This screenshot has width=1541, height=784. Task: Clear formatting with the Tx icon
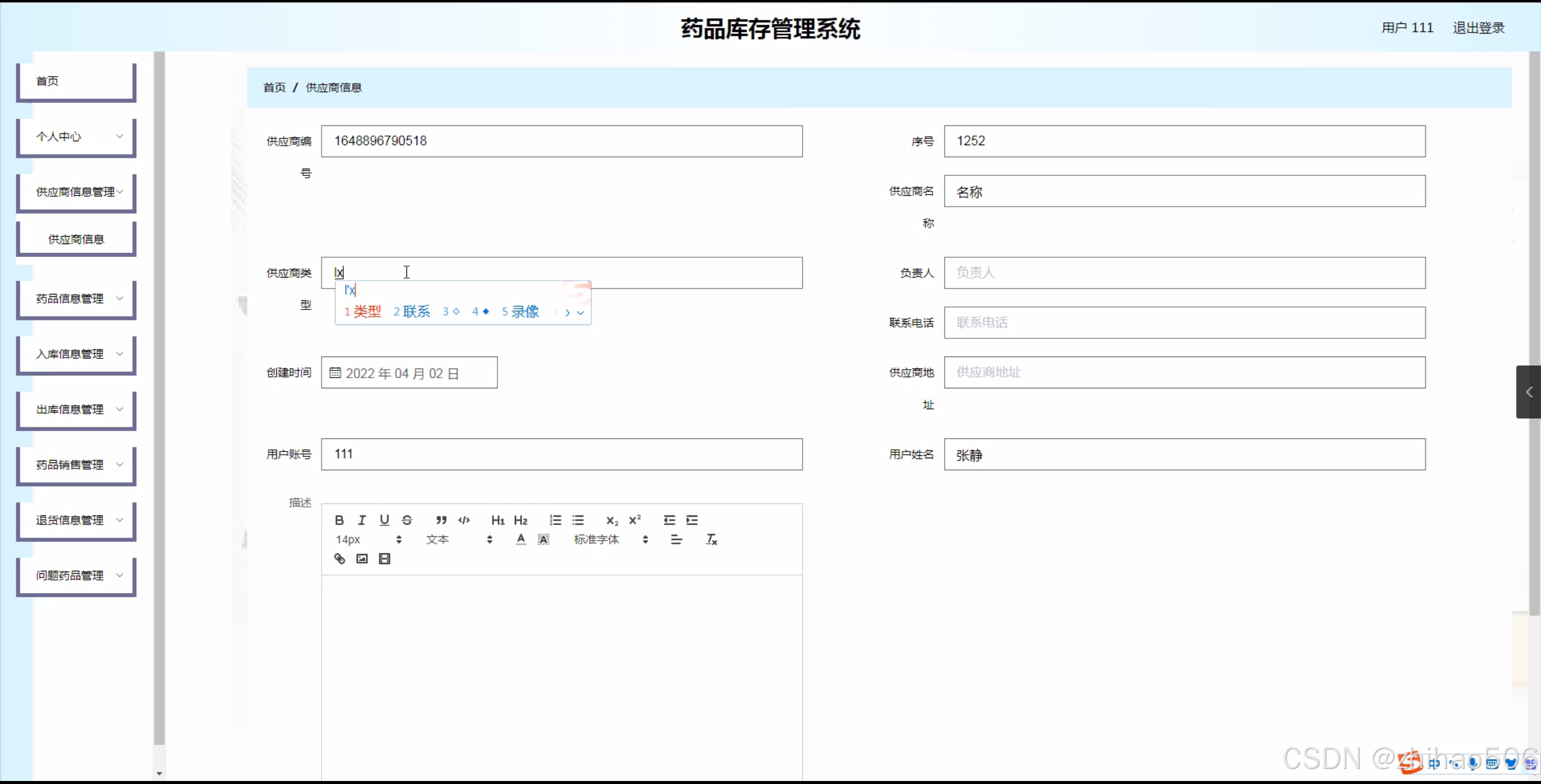coord(711,540)
